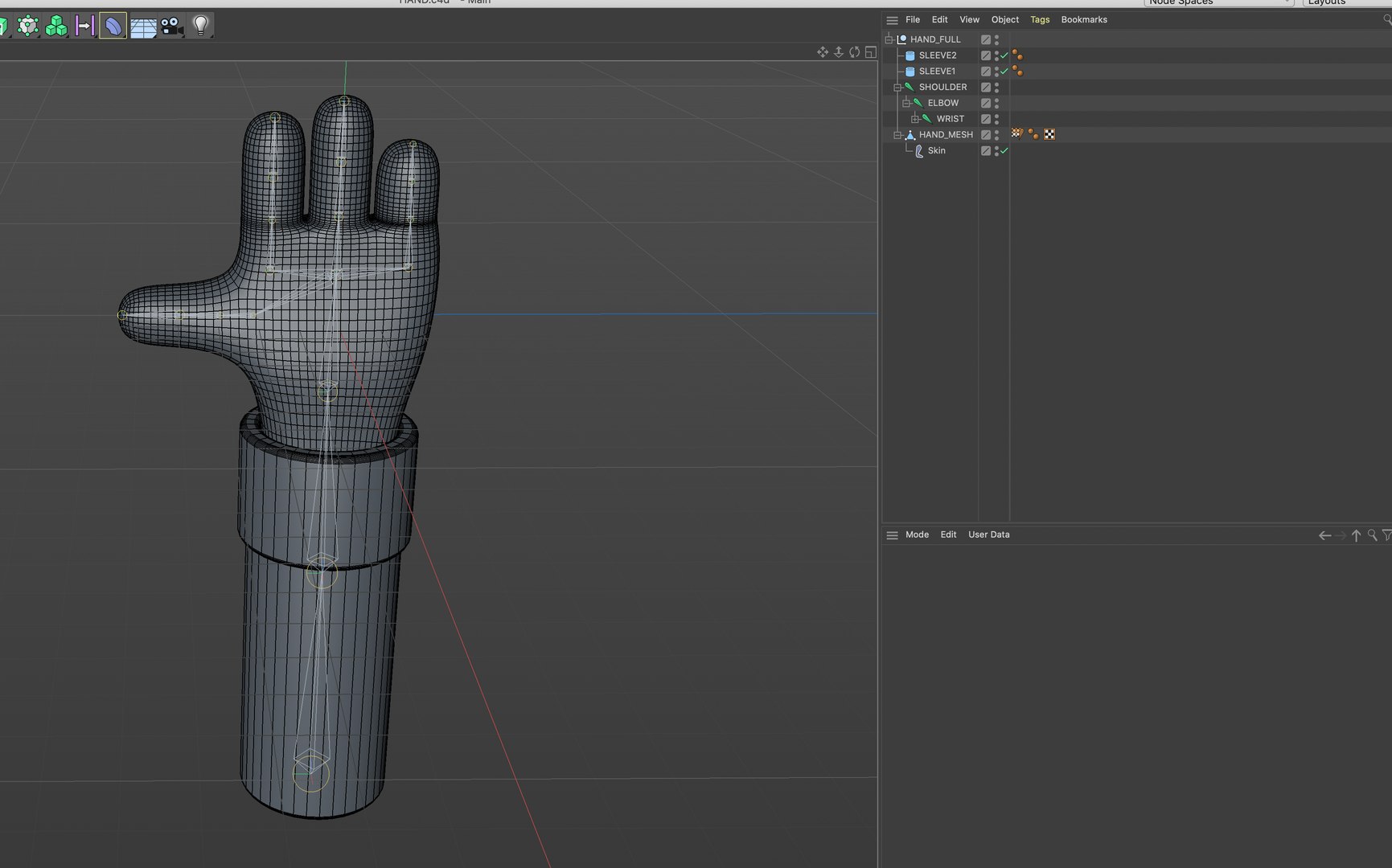Toggle viewport maximize layout icon
This screenshot has width=1392, height=868.
click(870, 52)
